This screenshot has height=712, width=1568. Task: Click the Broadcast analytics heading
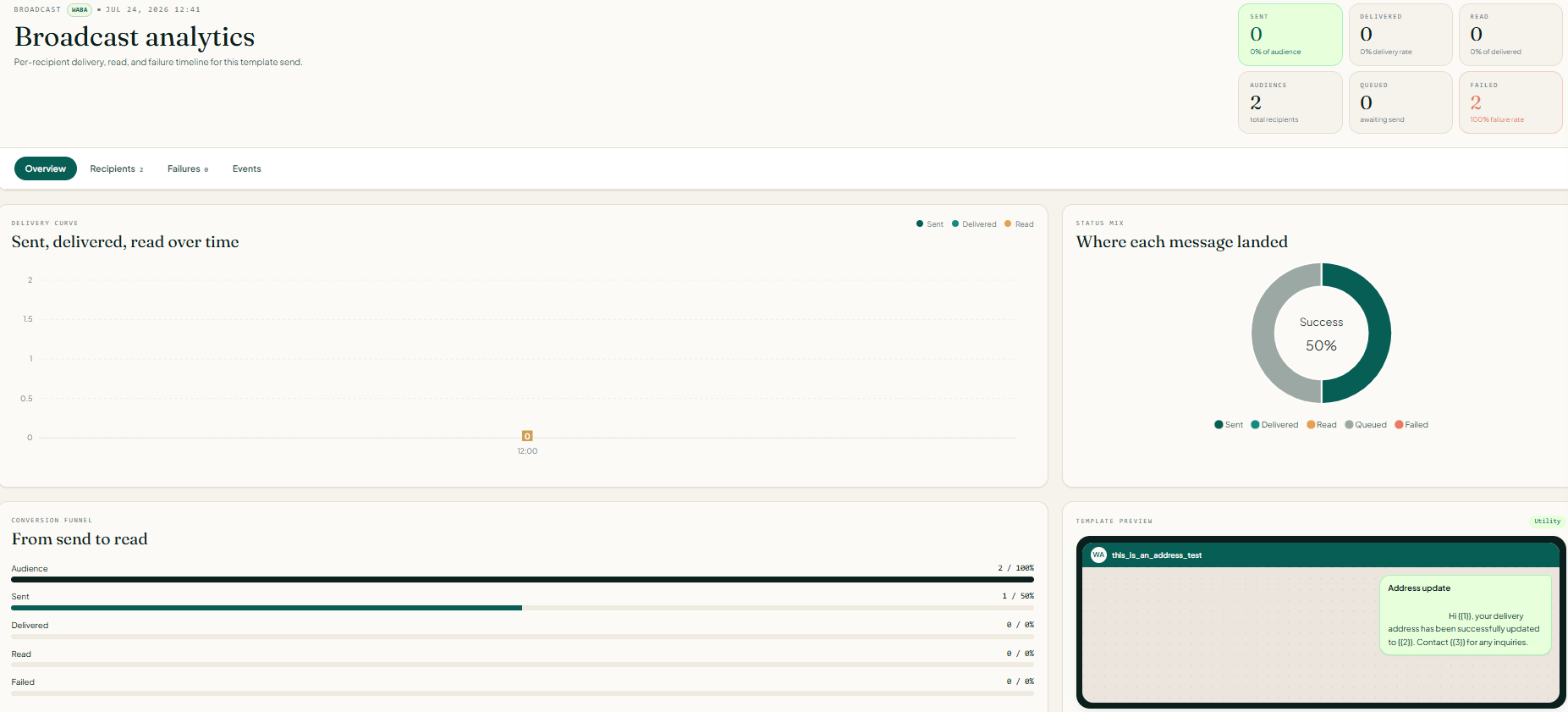pos(135,36)
